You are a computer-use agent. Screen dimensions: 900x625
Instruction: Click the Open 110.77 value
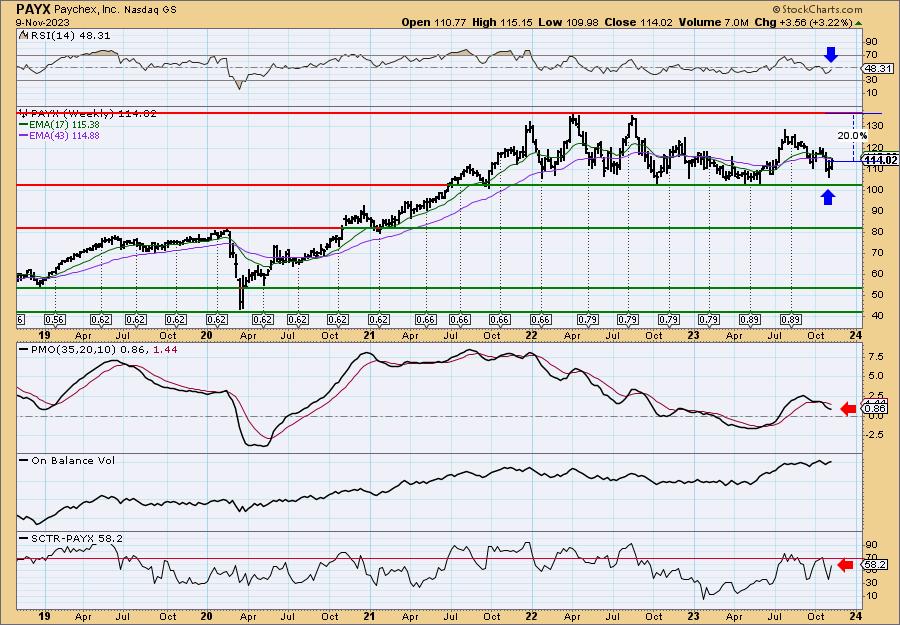click(434, 22)
